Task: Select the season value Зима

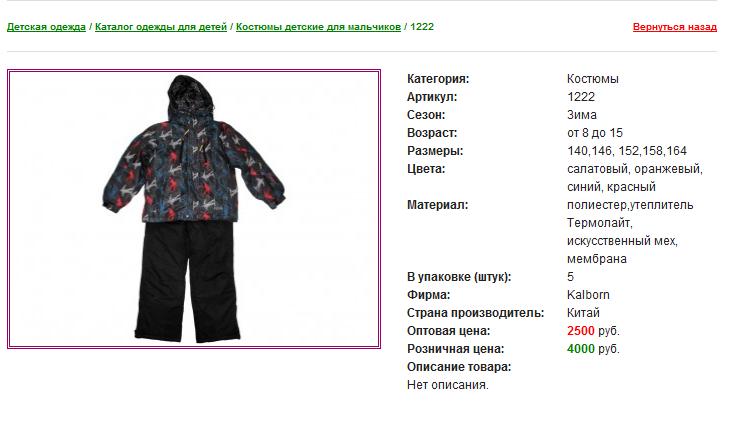Action: 582,115
